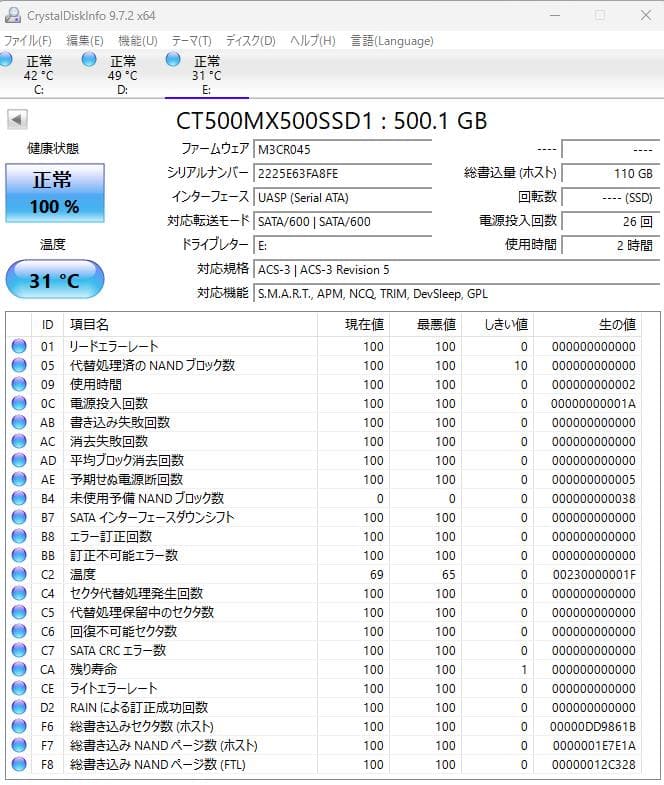Click status icon of row C4 セクタ代替処理発生回数
Screen dimensions: 664x785
pos(19,593)
